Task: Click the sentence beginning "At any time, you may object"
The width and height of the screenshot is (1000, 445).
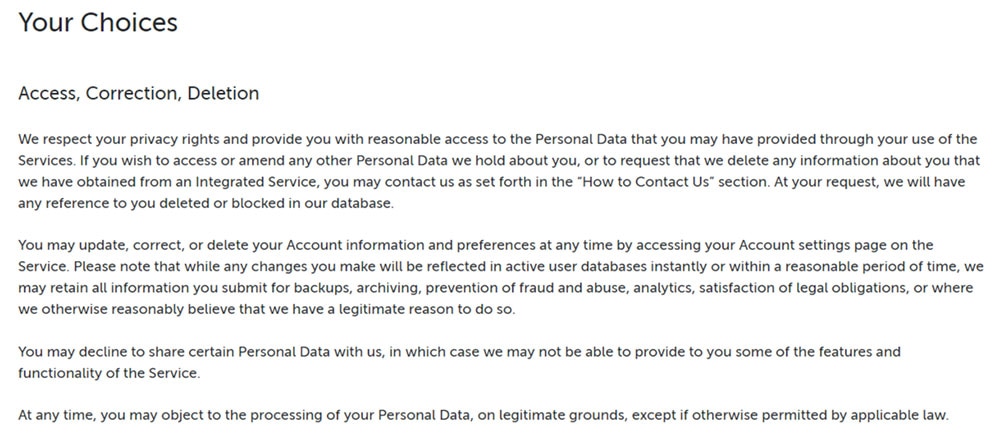Action: click(x=483, y=416)
